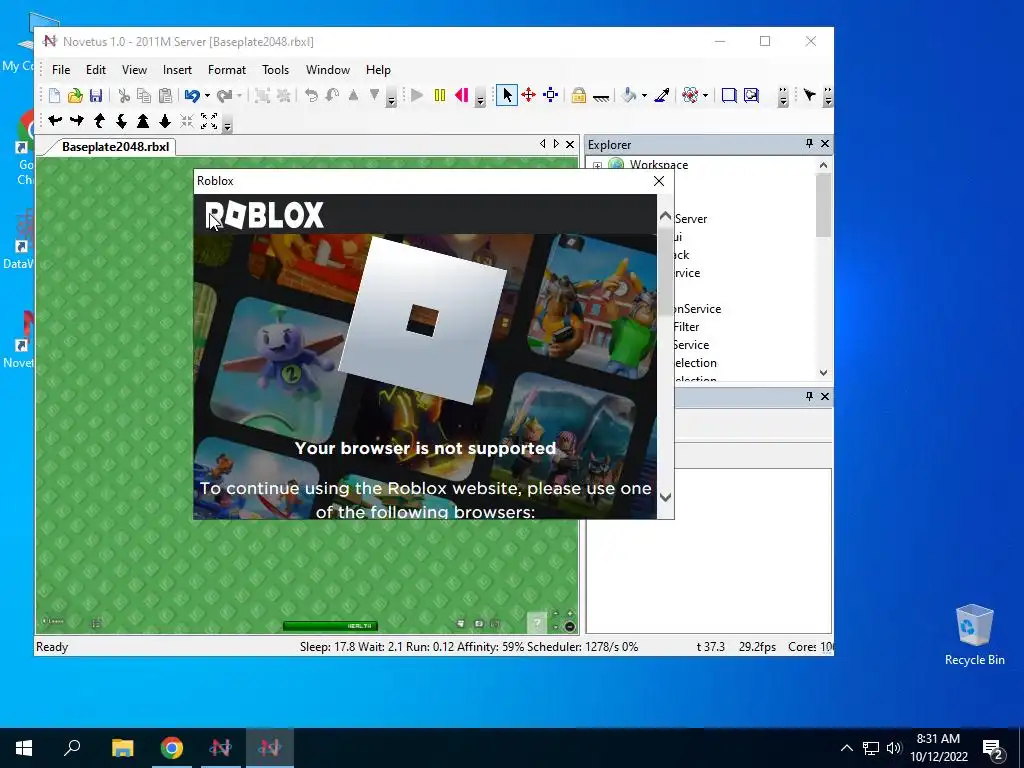Viewport: 1024px width, 768px height.
Task: Open the Redo history dropdown arrow
Action: tap(240, 95)
